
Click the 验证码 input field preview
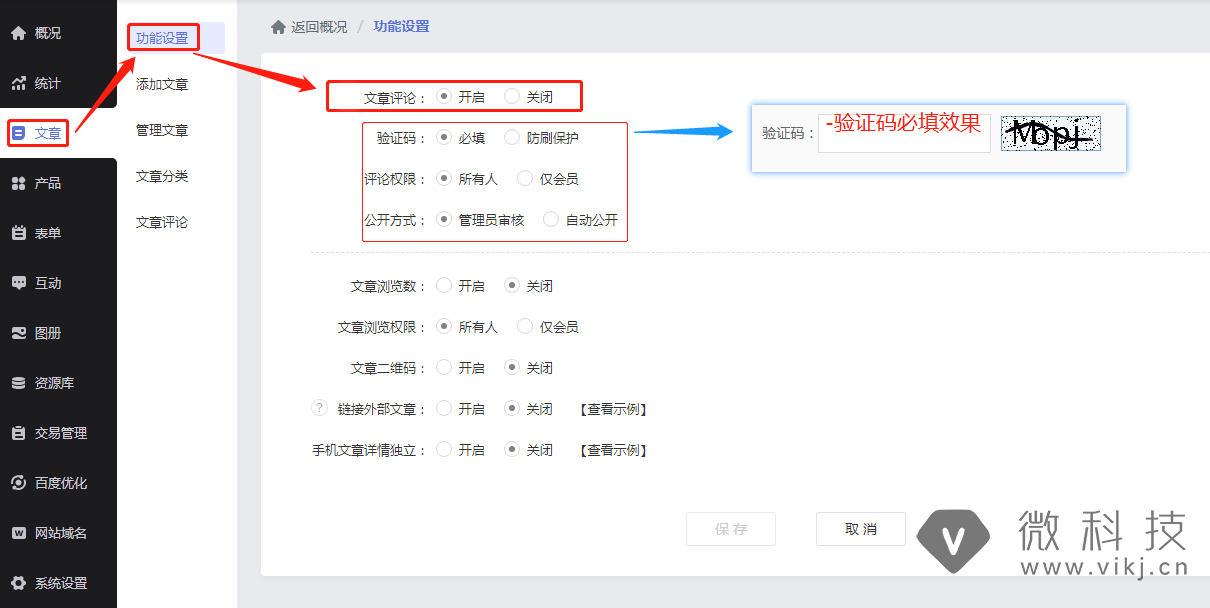(904, 133)
